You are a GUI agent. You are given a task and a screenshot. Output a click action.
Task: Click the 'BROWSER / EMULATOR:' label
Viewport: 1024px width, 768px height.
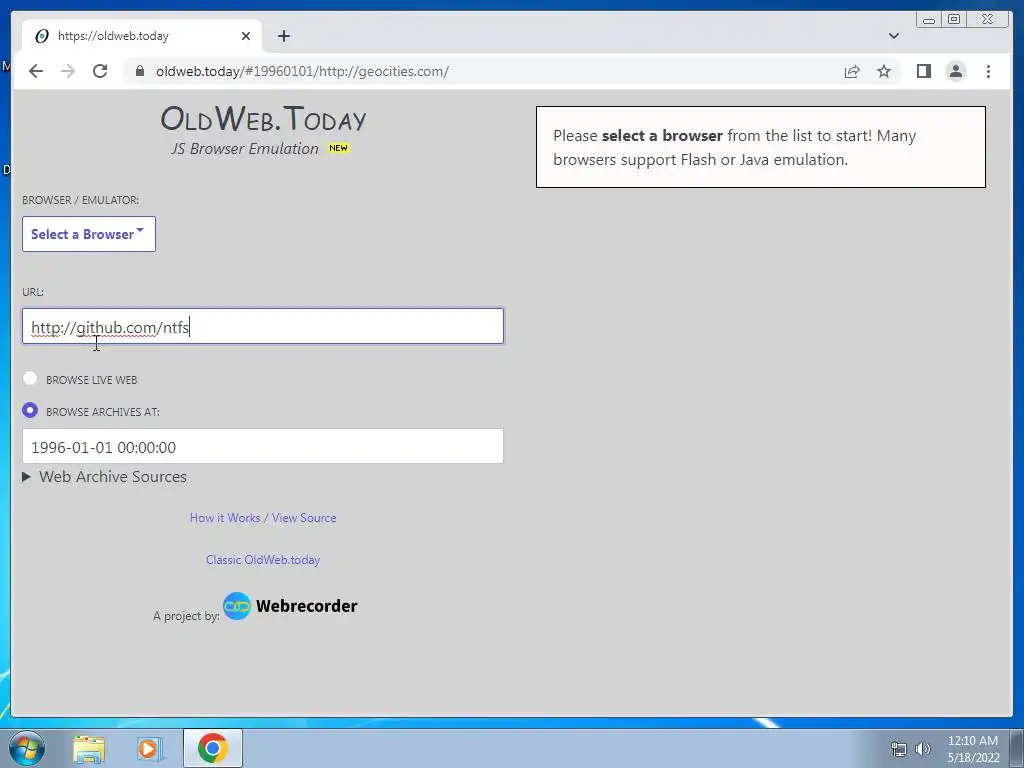click(80, 200)
